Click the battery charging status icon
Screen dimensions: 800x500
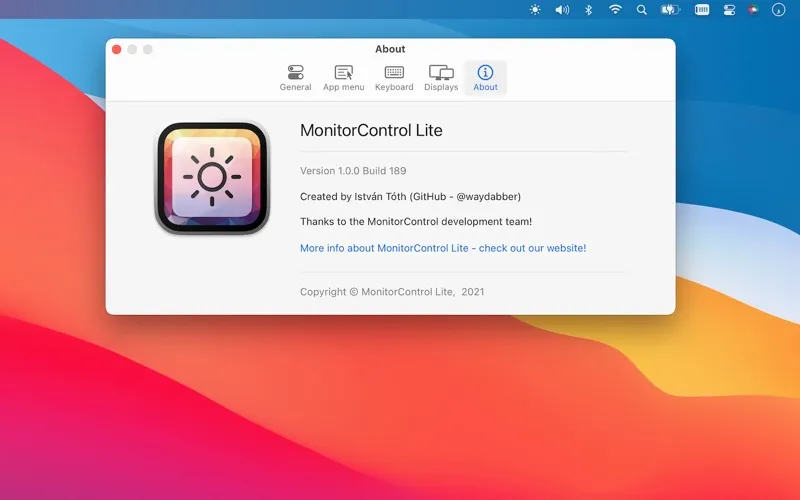click(670, 10)
